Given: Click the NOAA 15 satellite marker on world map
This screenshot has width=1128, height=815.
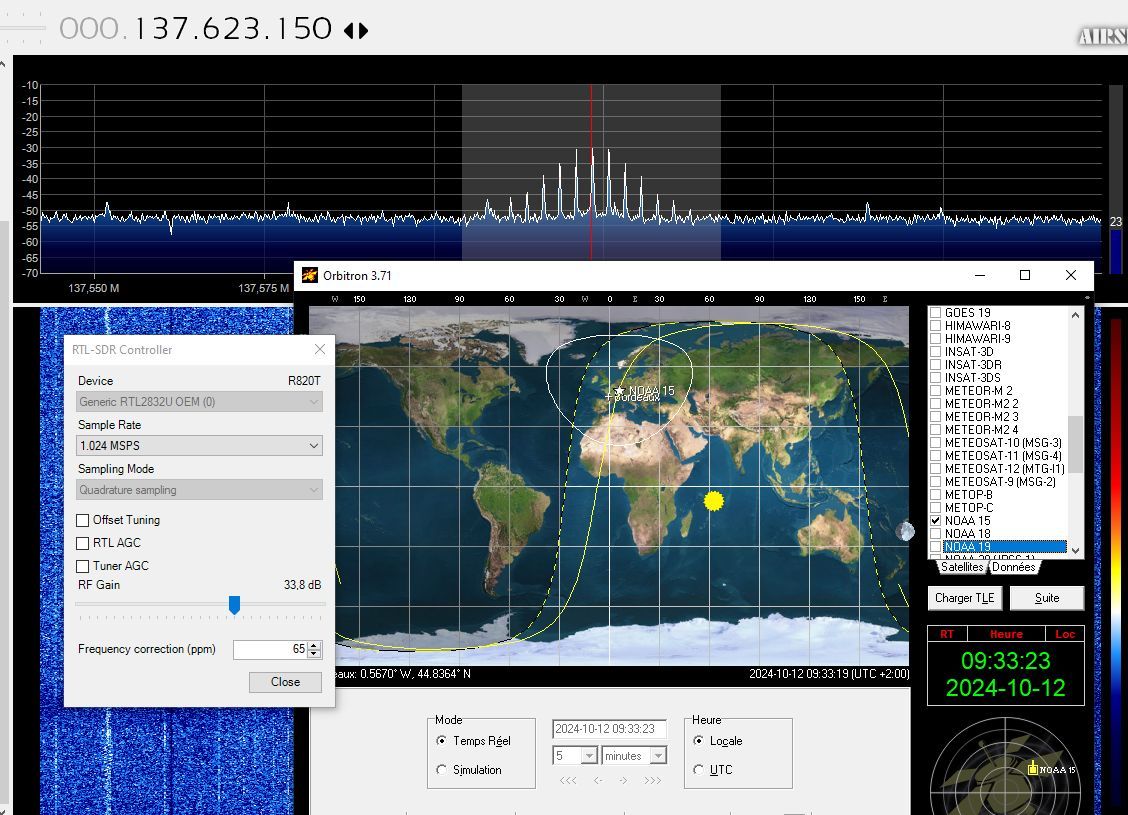Looking at the screenshot, I should coord(619,391).
